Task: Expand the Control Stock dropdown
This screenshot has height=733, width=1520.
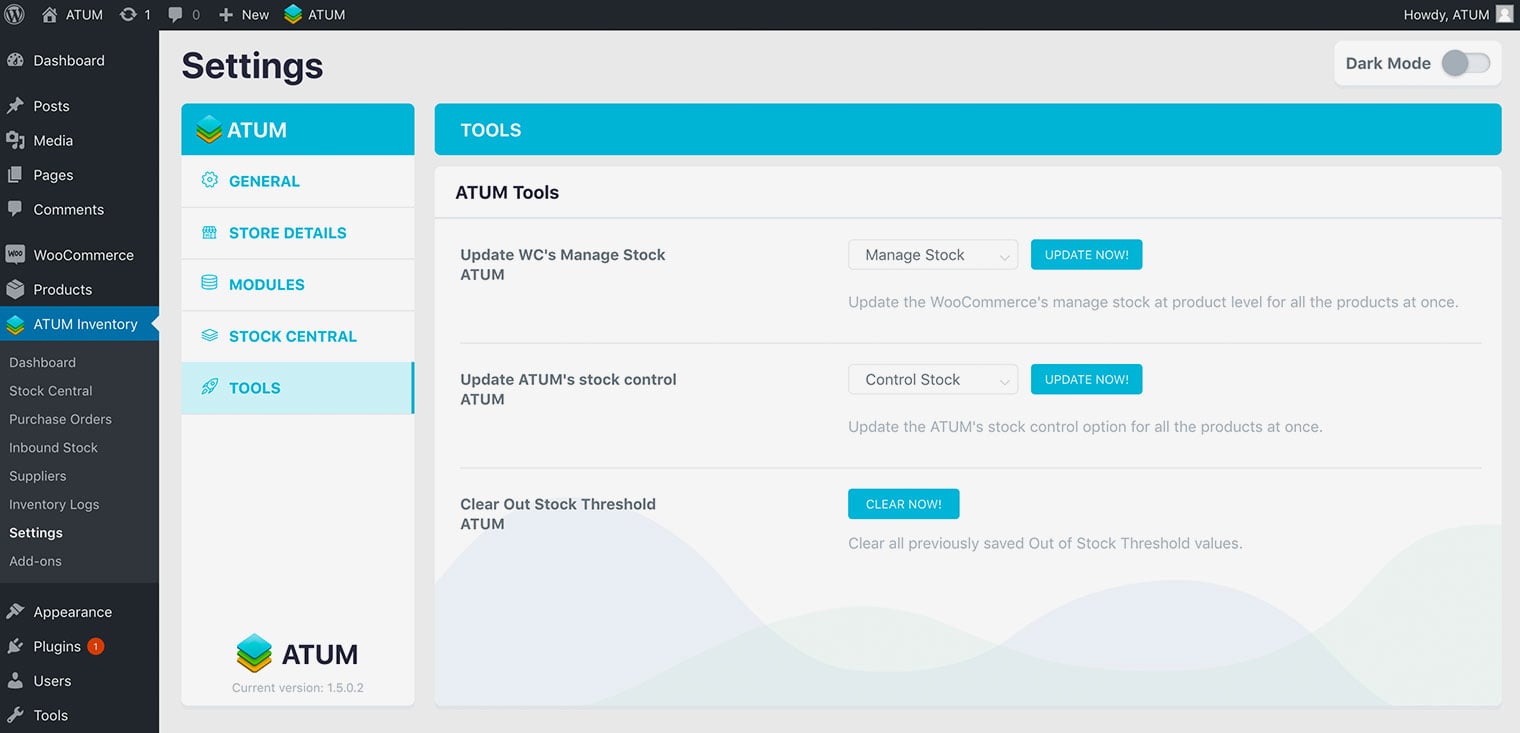Action: [932, 380]
